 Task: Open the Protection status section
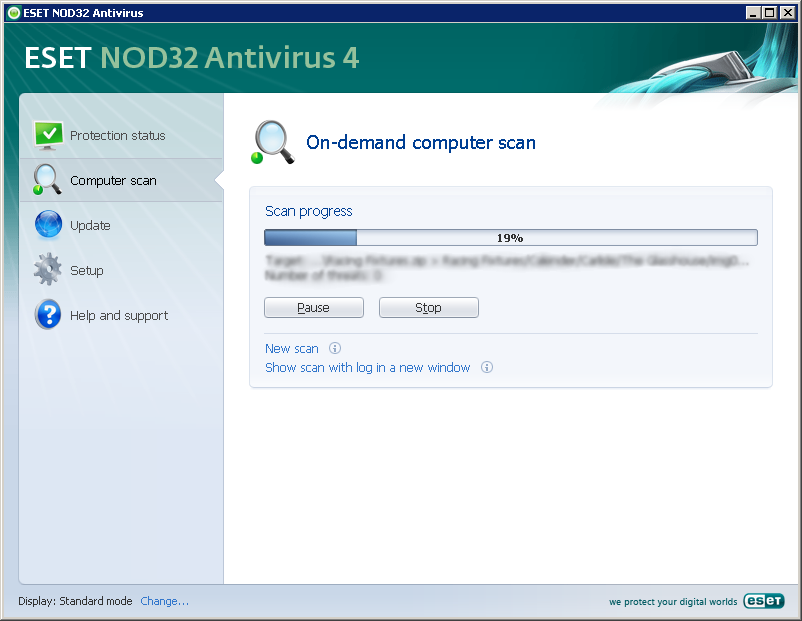[118, 136]
